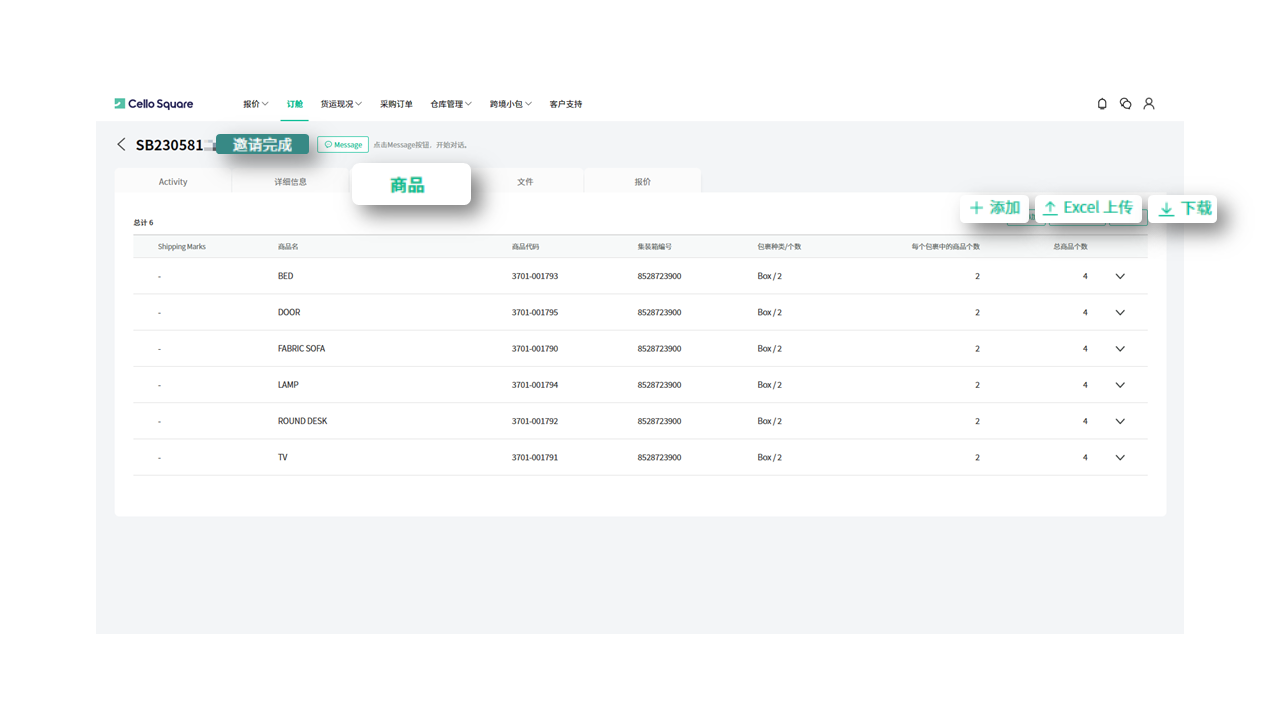This screenshot has height=720, width=1280.
Task: Click the 添加 add button
Action: coord(994,208)
